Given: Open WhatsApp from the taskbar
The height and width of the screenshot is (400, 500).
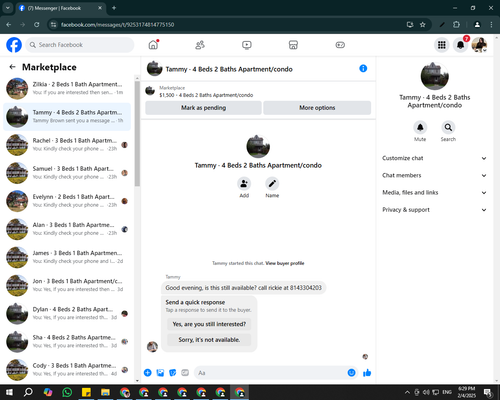Looking at the screenshot, I should click(67, 392).
